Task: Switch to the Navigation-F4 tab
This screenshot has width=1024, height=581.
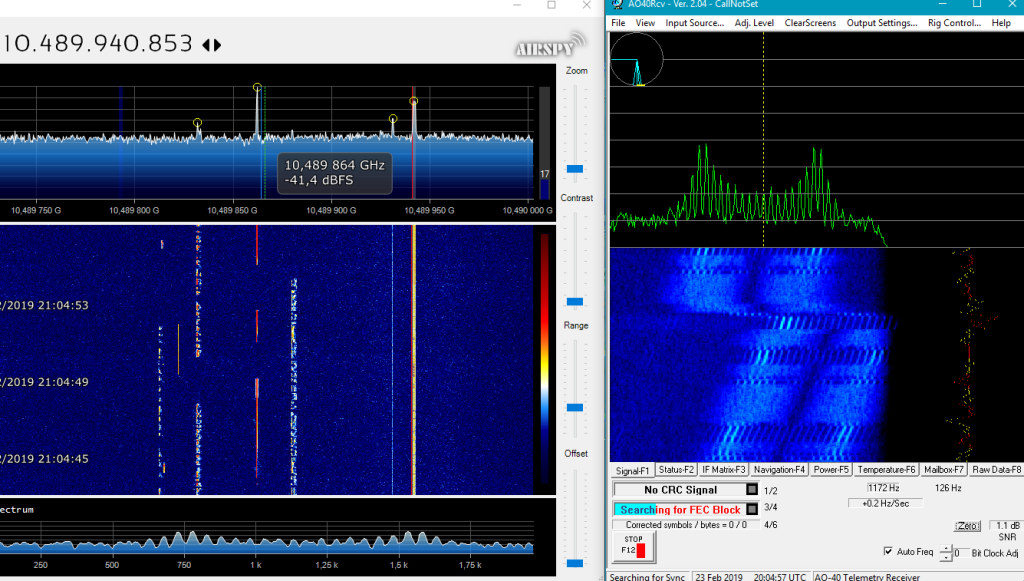Action: (779, 469)
